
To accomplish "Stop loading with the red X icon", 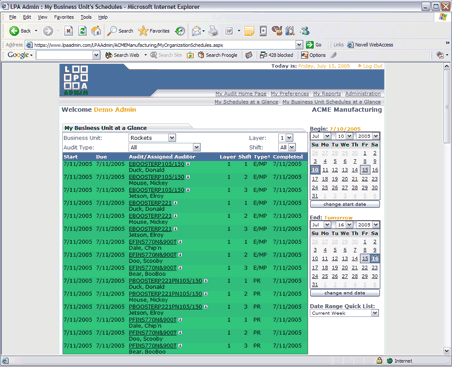I will [68, 31].
